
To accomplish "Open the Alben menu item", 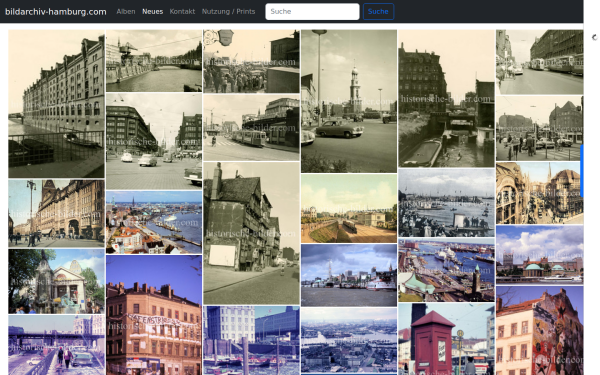I will click(x=126, y=11).
